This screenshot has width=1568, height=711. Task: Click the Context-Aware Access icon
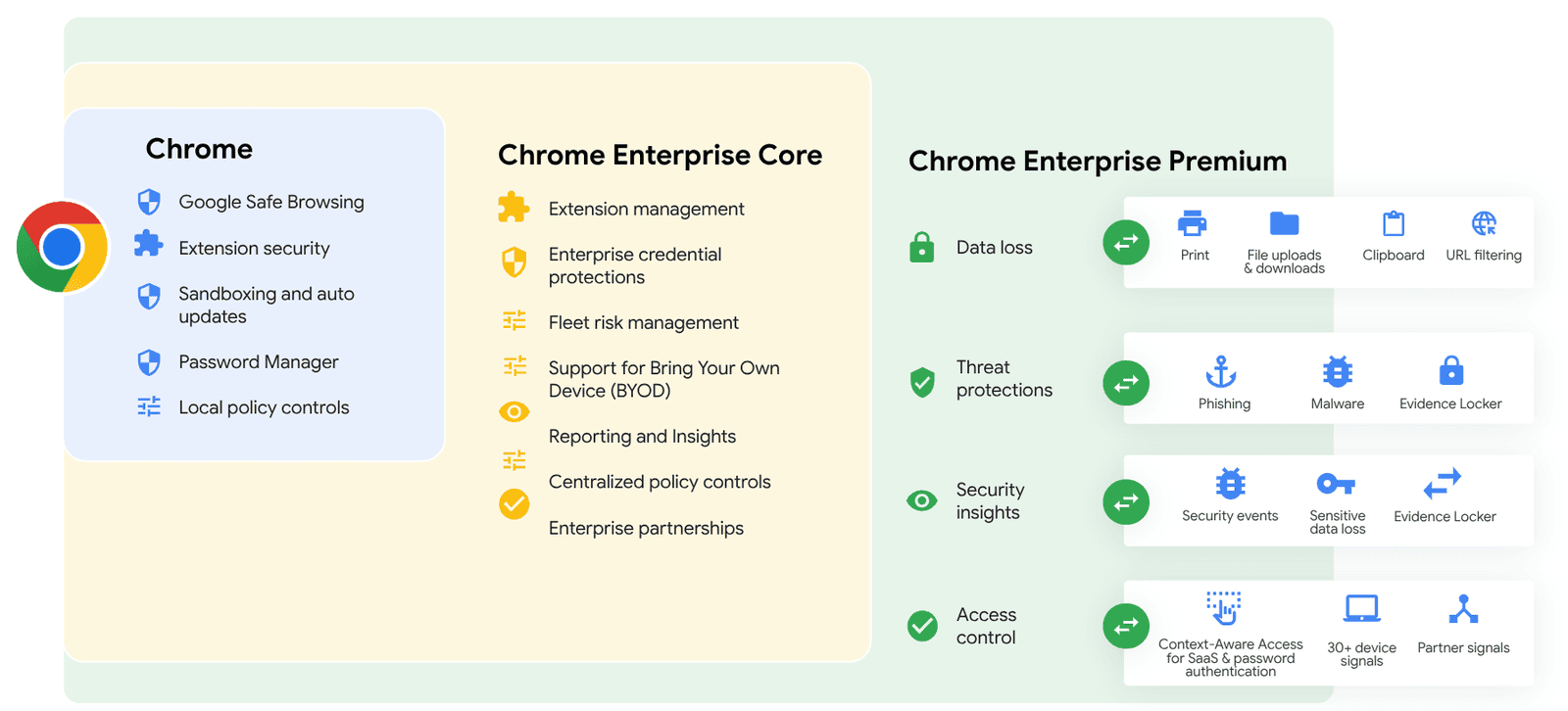[x=1224, y=607]
